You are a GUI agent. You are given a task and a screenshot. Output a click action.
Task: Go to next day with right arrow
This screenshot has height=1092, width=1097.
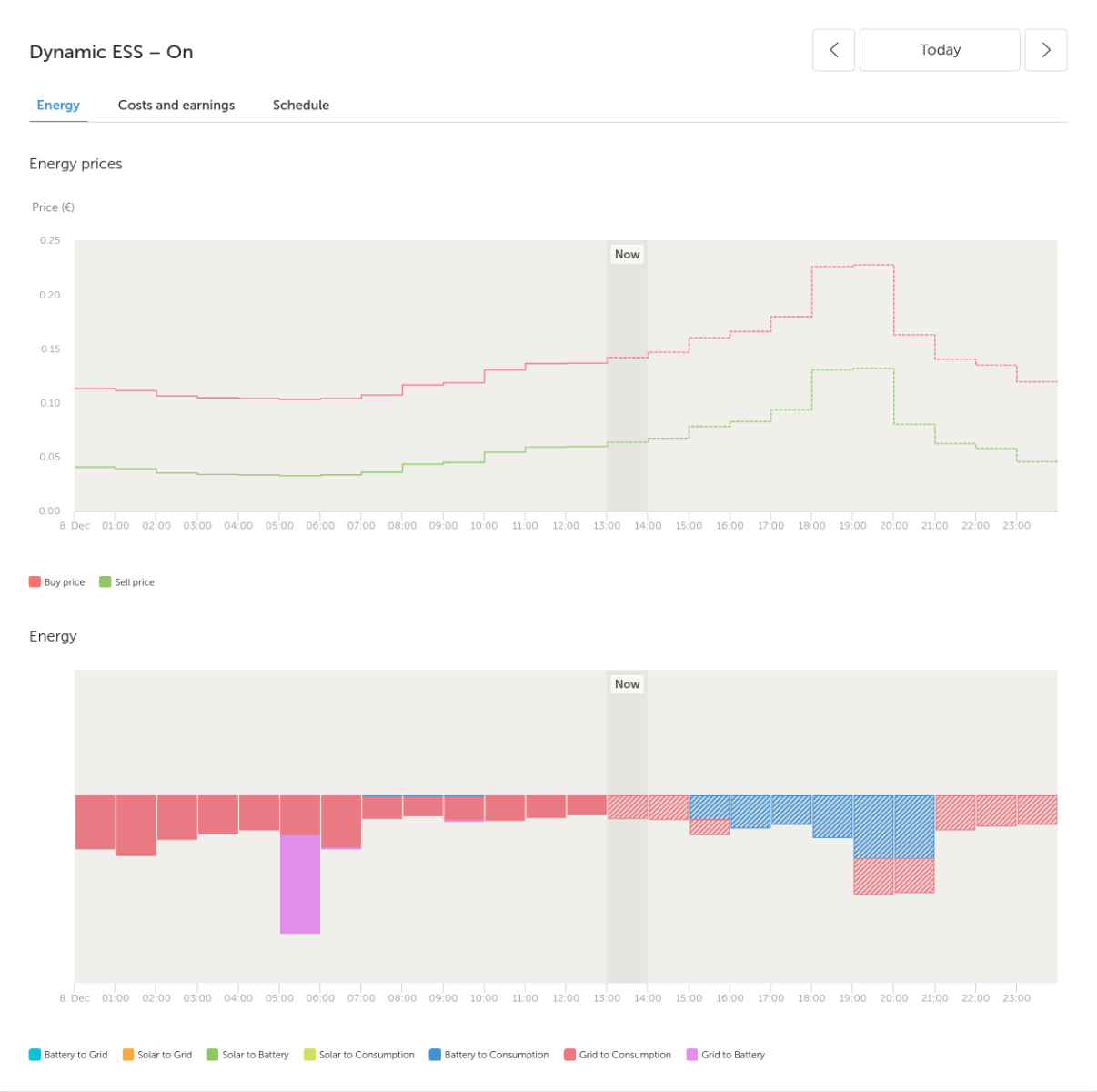point(1046,50)
